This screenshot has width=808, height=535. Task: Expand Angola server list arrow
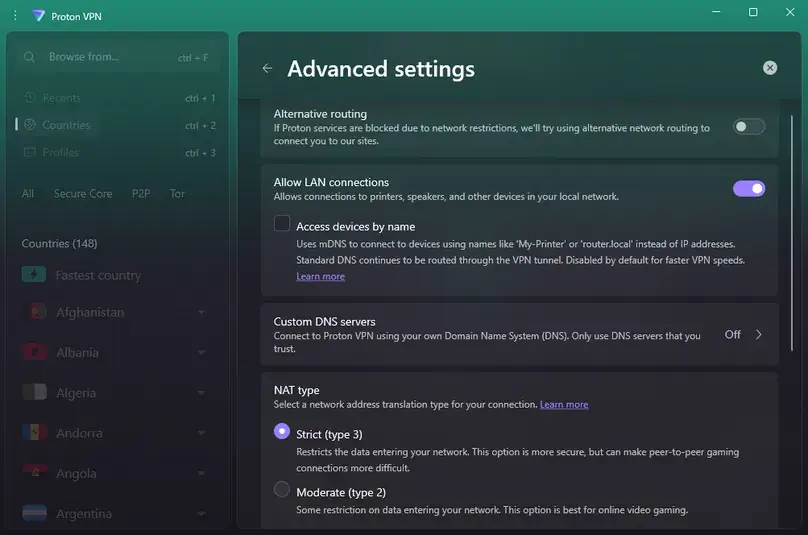point(201,473)
